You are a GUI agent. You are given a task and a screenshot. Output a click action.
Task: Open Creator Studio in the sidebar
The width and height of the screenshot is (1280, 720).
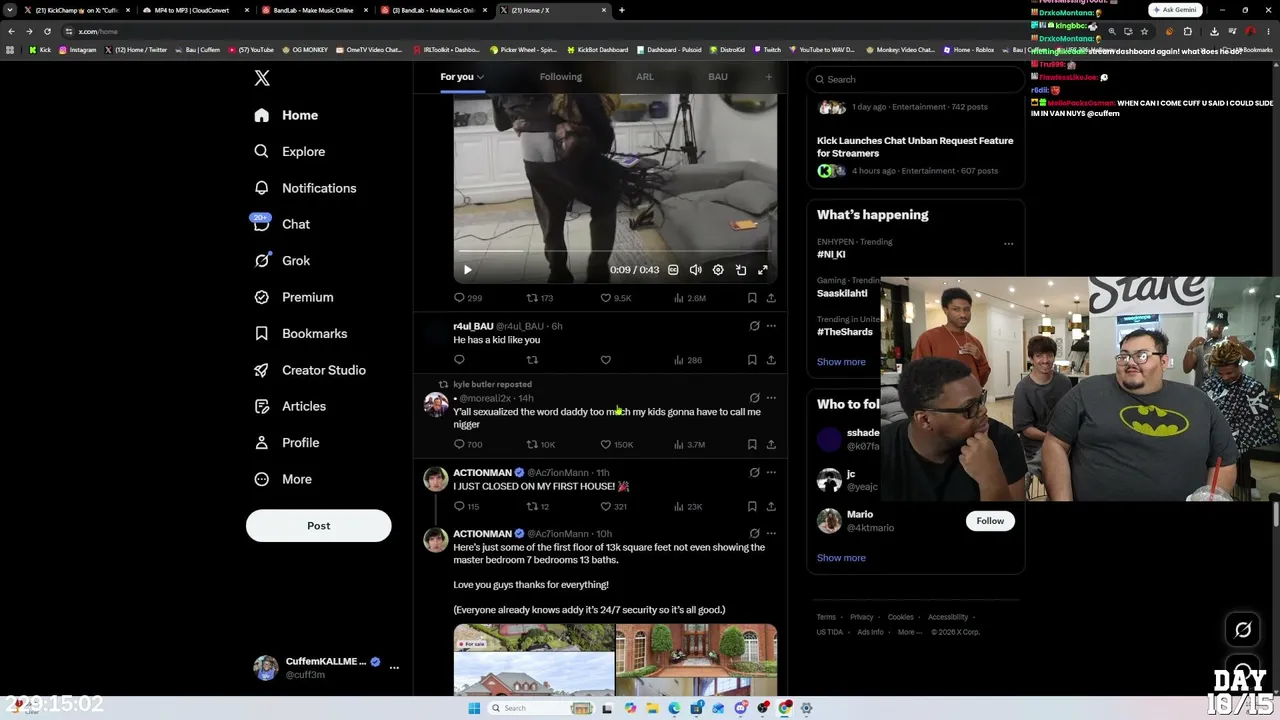tap(309, 370)
